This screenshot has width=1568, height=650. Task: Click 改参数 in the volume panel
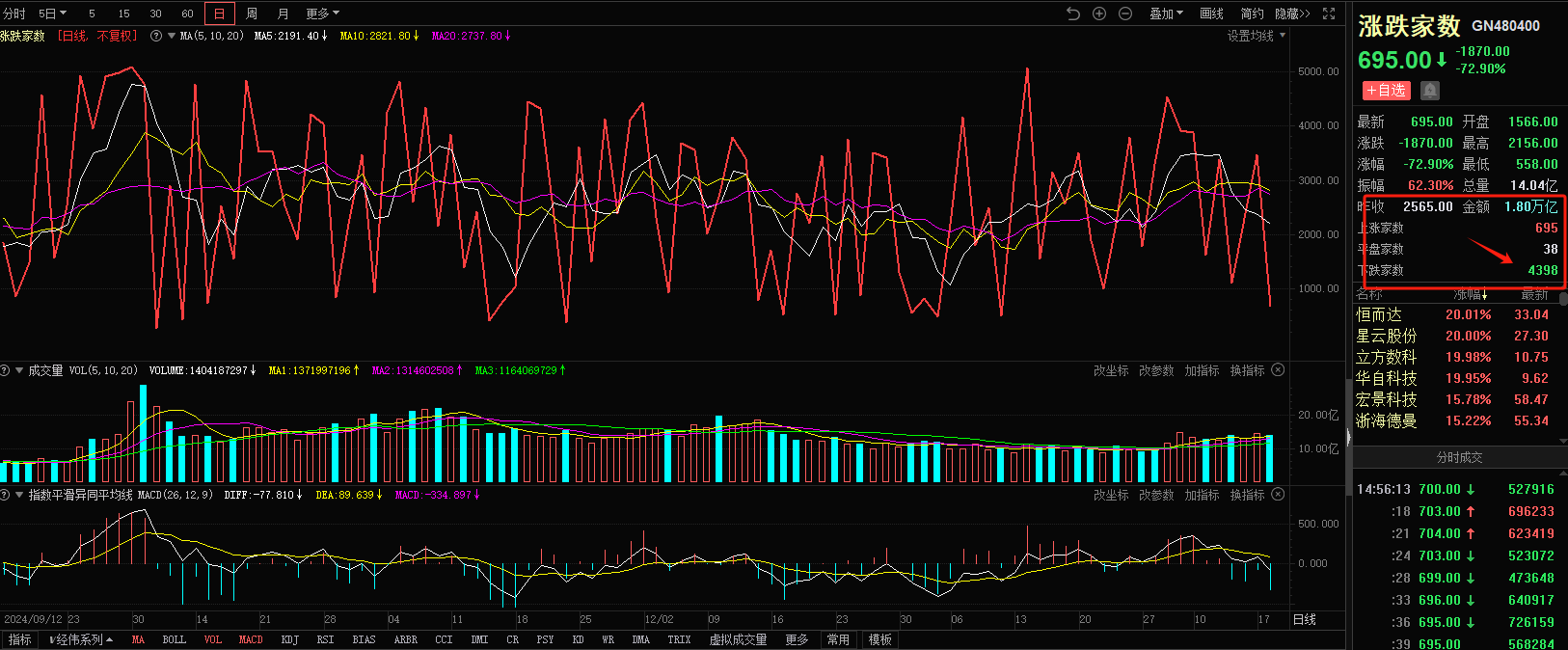click(x=1156, y=370)
